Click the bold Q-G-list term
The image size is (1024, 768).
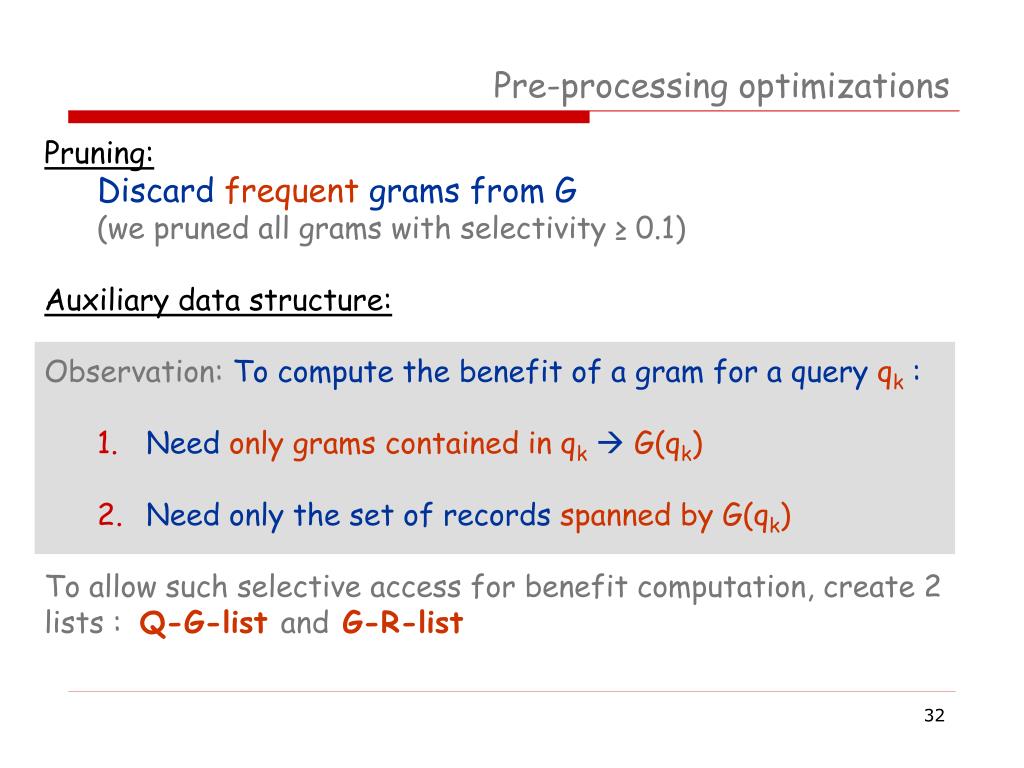coord(203,622)
